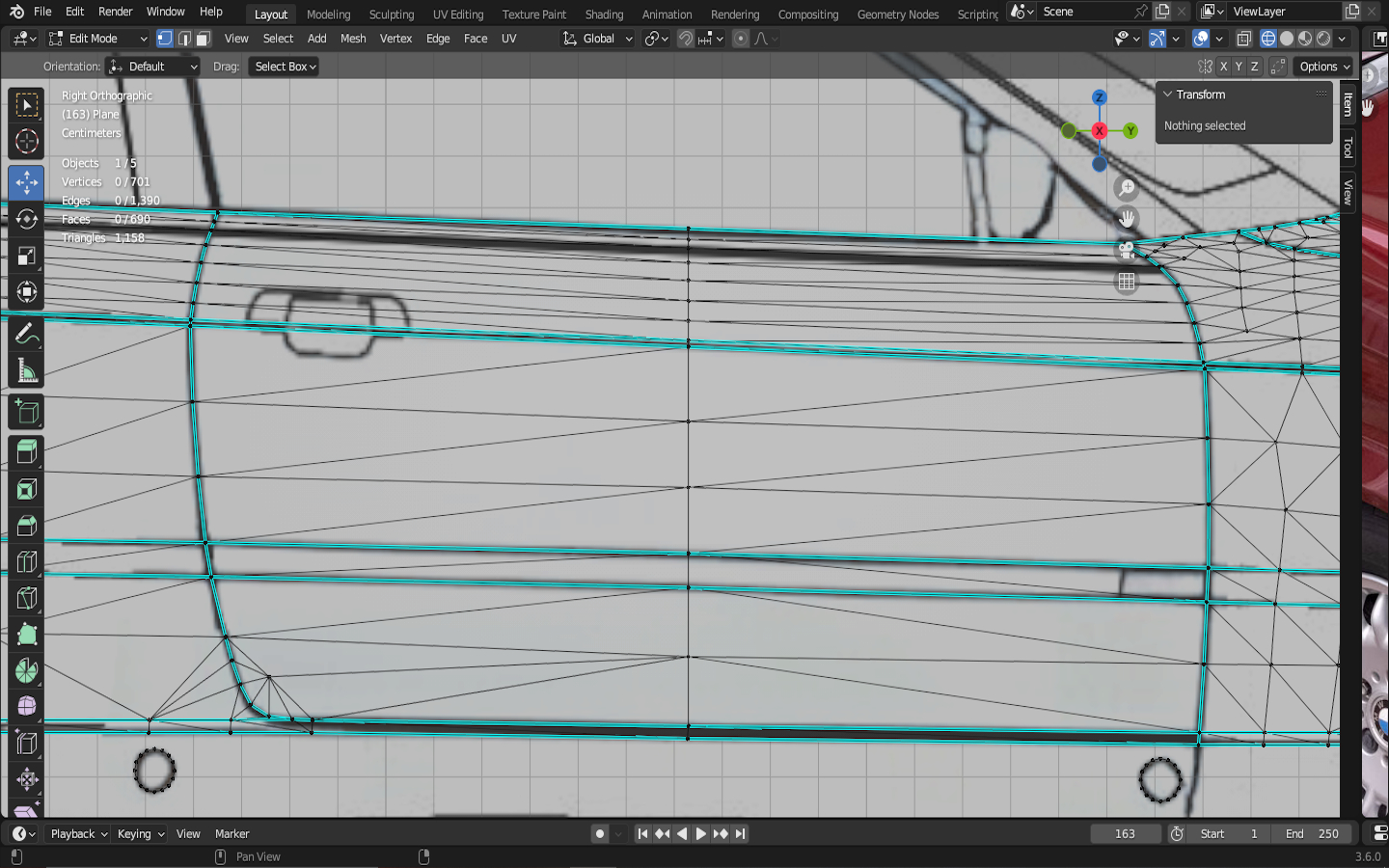Switch to the Modeling workspace tab
Viewport: 1389px width, 868px height.
pos(328,14)
